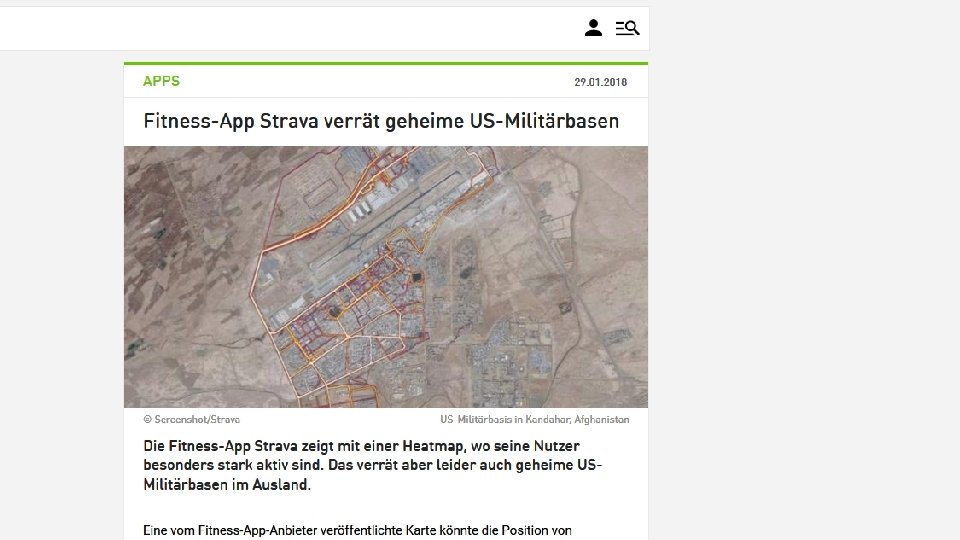Click the Screenshot/Strava image credit

(192, 419)
